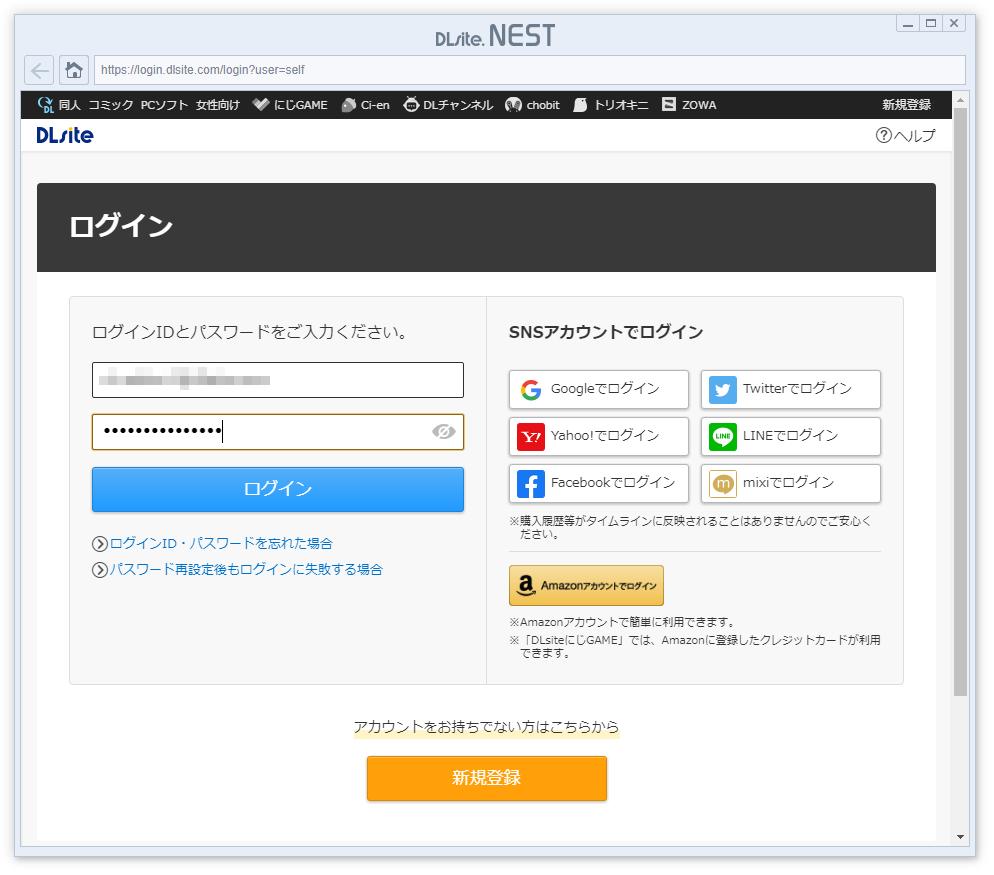994x875 pixels.
Task: Click the scrollbar down arrow
Action: (x=960, y=837)
